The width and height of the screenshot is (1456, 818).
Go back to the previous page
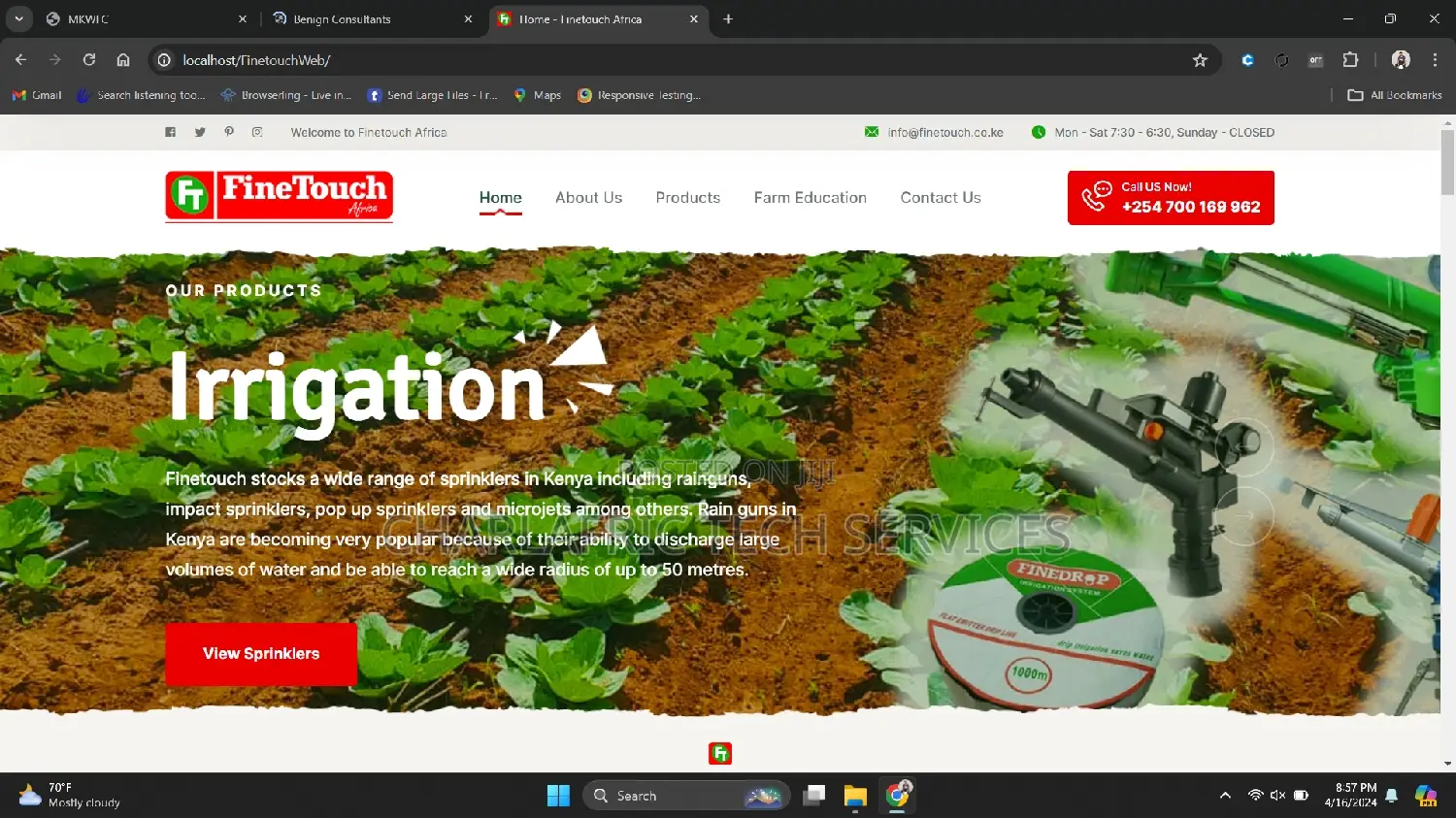click(20, 60)
